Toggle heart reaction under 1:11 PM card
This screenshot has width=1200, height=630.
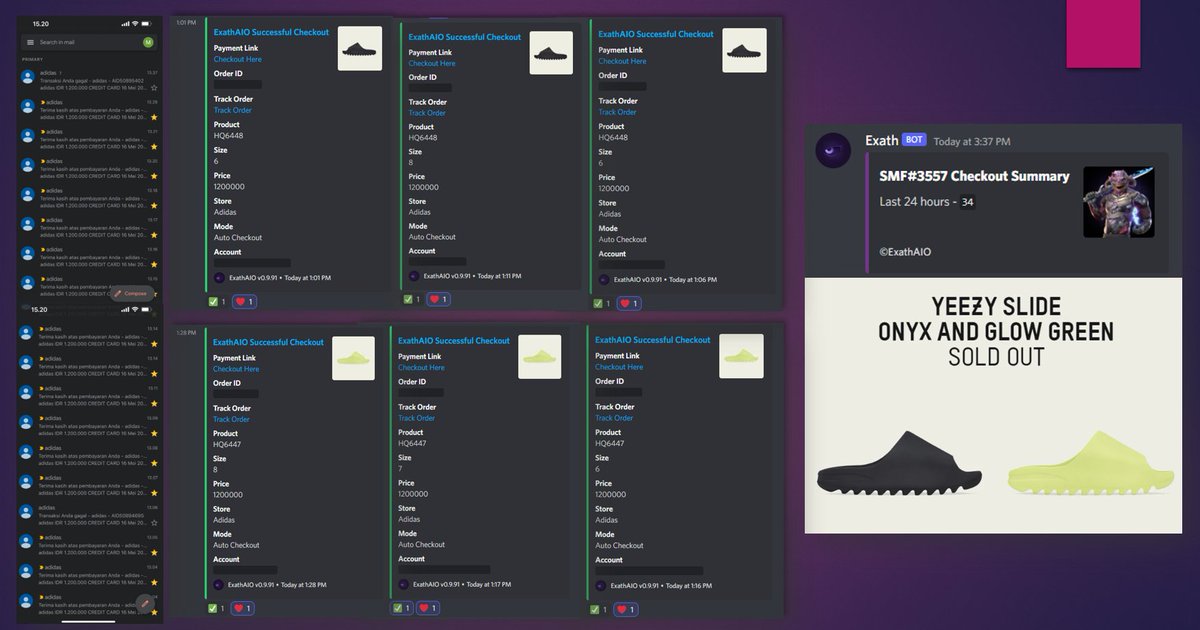point(439,299)
